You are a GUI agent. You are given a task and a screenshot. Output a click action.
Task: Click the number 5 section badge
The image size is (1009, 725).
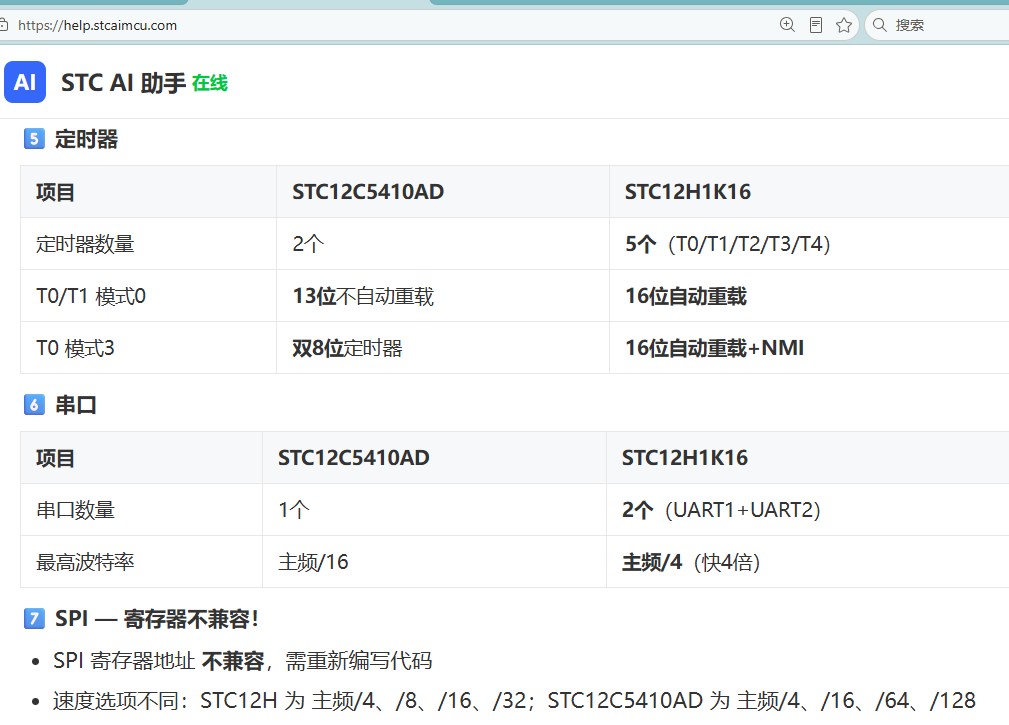click(34, 139)
